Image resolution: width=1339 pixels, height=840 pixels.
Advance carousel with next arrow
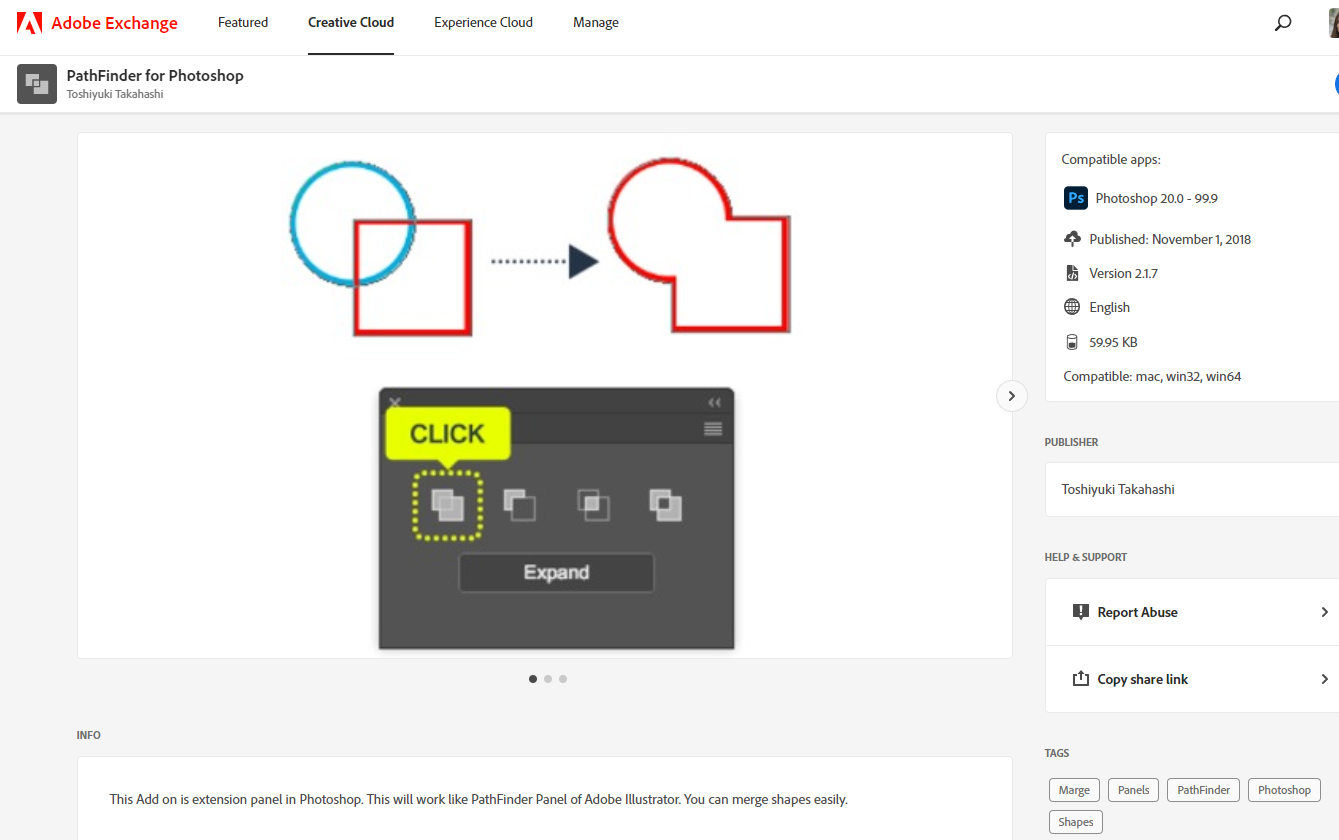tap(1011, 396)
